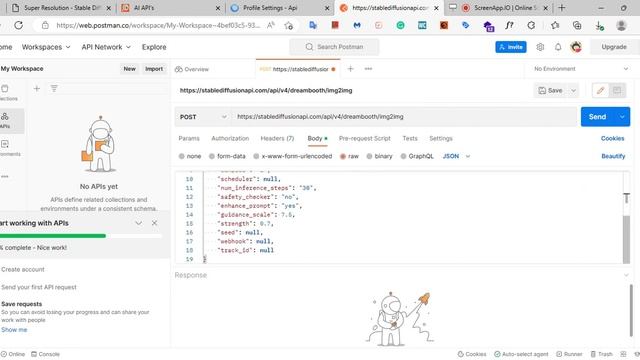This screenshot has height=360, width=640.
Task: Open new request tab plus icon
Action: click(x=350, y=69)
